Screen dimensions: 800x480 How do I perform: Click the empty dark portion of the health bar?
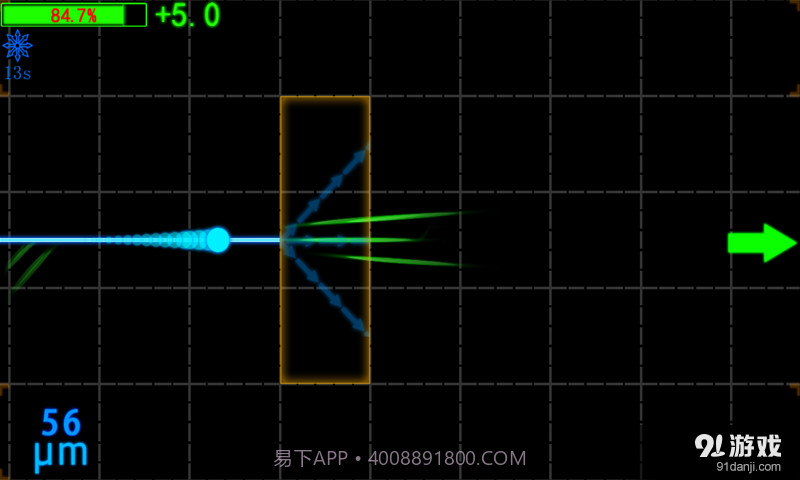(135, 15)
